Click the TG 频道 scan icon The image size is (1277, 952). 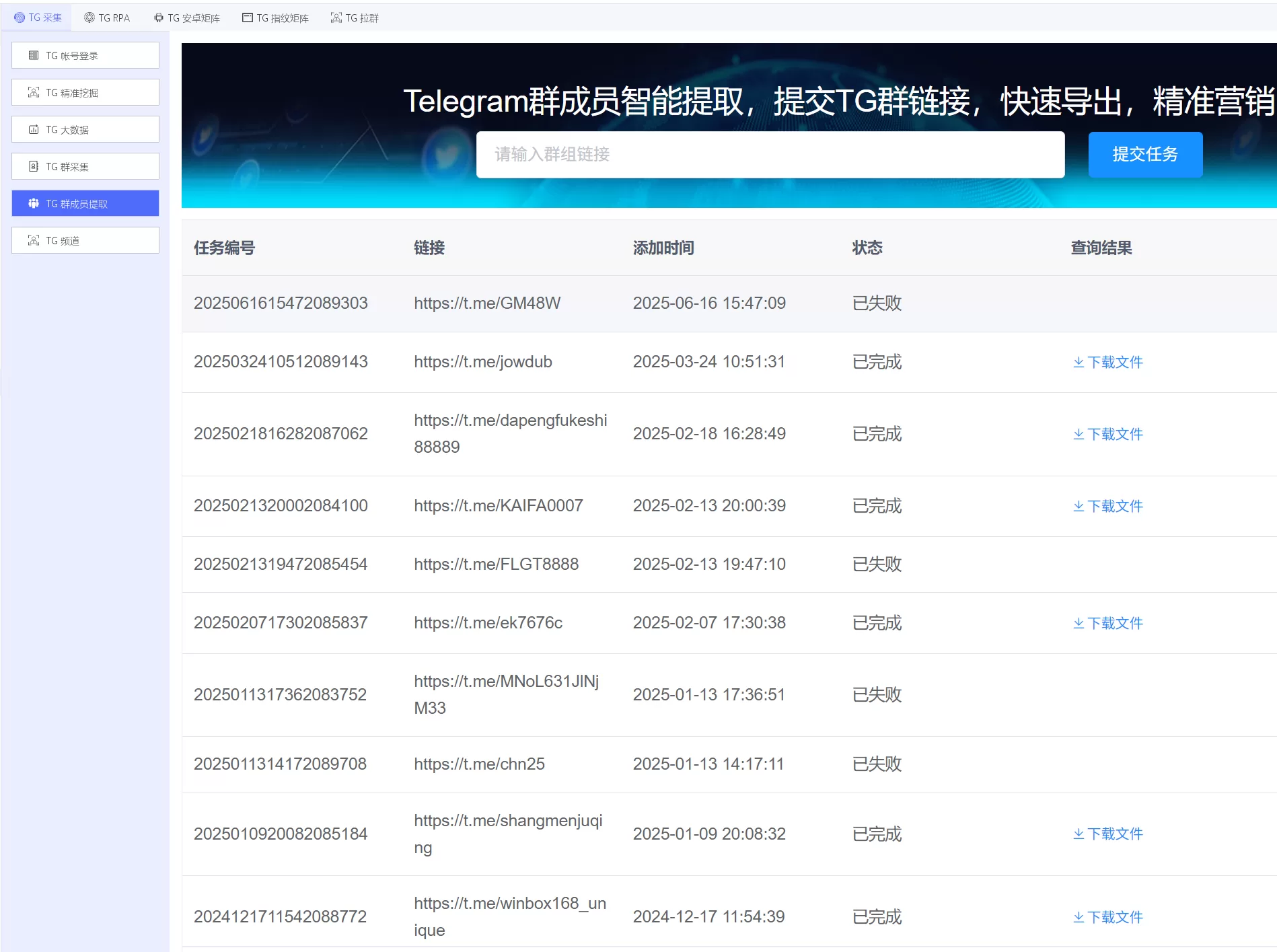[34, 240]
